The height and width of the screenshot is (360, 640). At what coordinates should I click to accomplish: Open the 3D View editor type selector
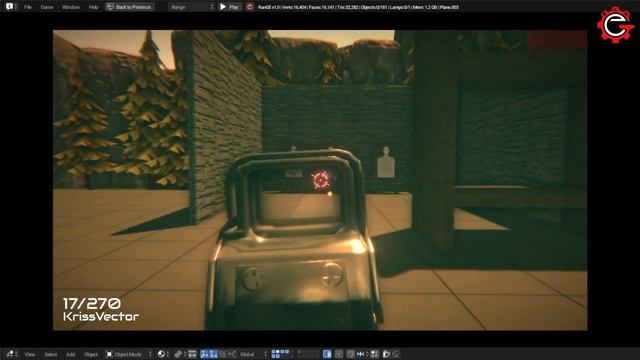pyautogui.click(x=11, y=354)
